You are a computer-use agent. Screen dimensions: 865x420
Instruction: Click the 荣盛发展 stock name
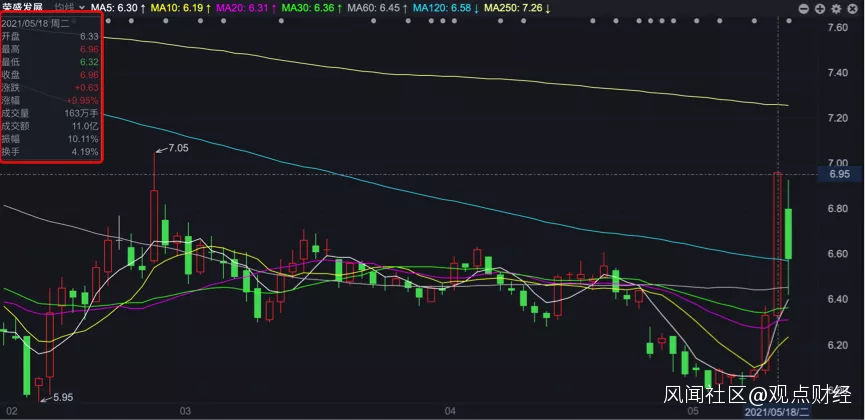click(23, 8)
